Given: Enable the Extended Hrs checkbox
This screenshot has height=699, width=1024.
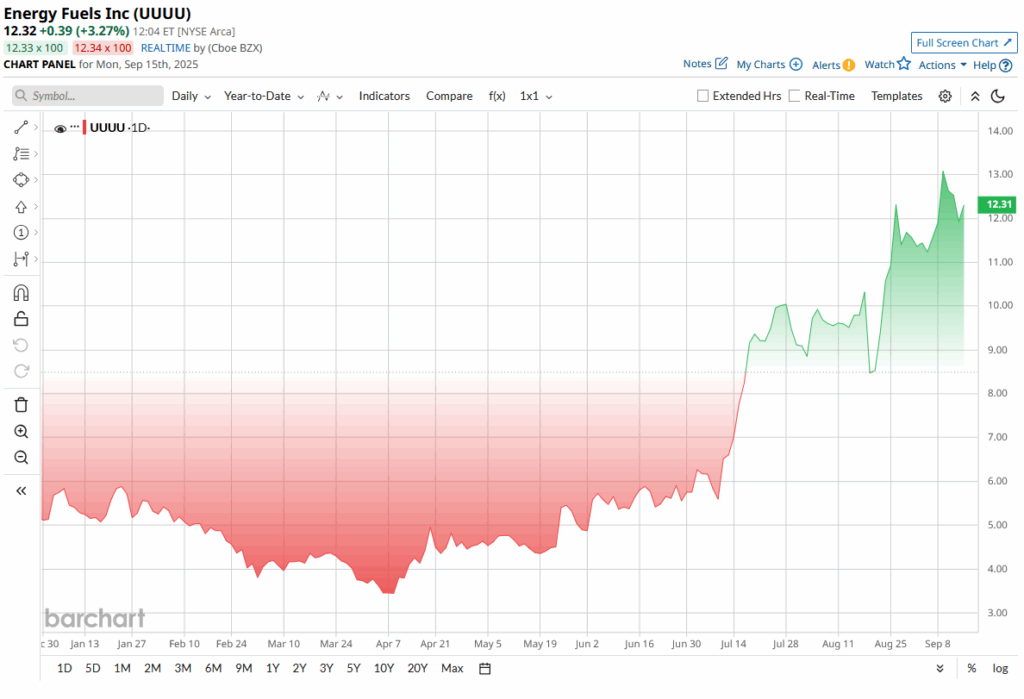Looking at the screenshot, I should pyautogui.click(x=703, y=96).
